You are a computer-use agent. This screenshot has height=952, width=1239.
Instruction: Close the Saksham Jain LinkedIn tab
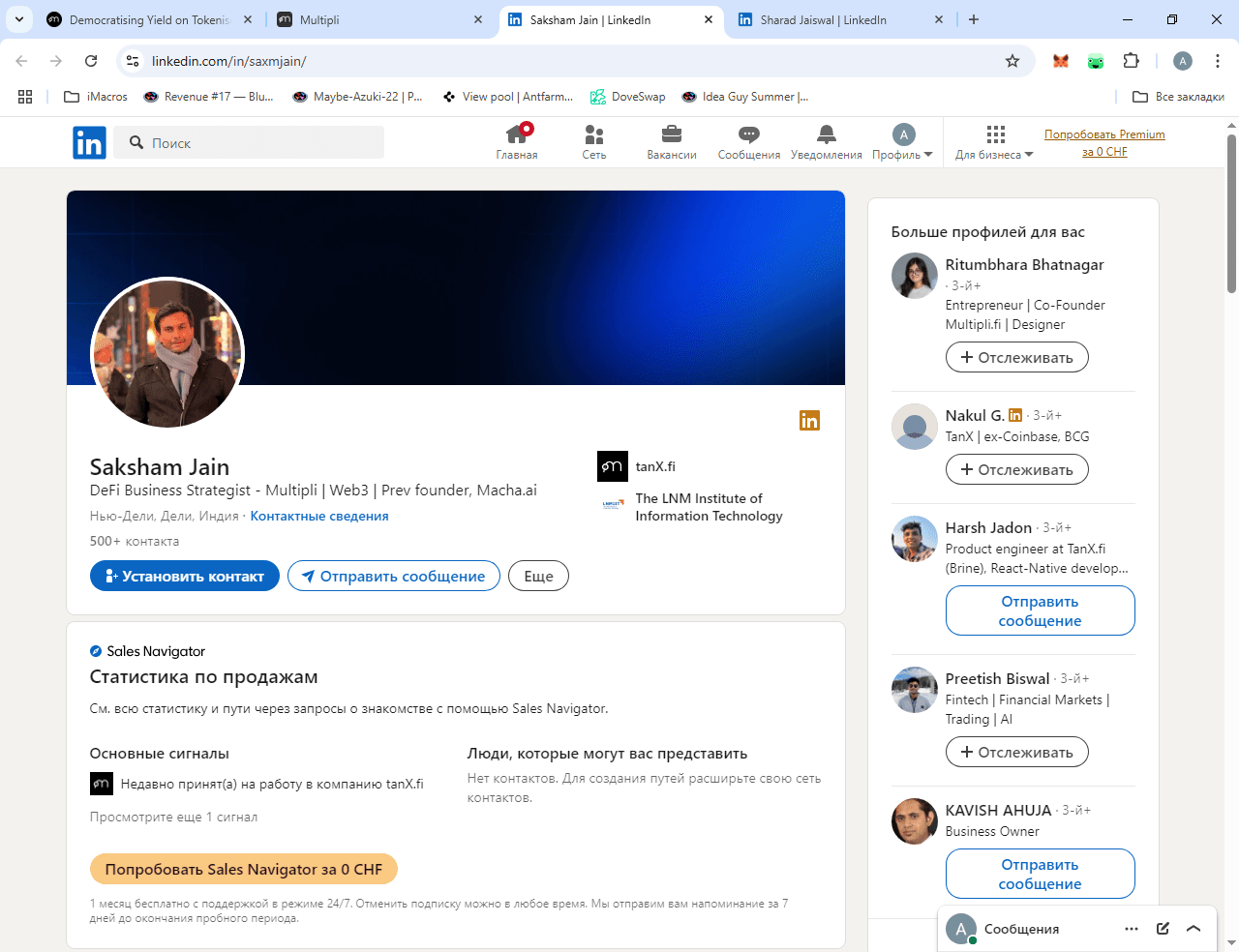pyautogui.click(x=709, y=19)
